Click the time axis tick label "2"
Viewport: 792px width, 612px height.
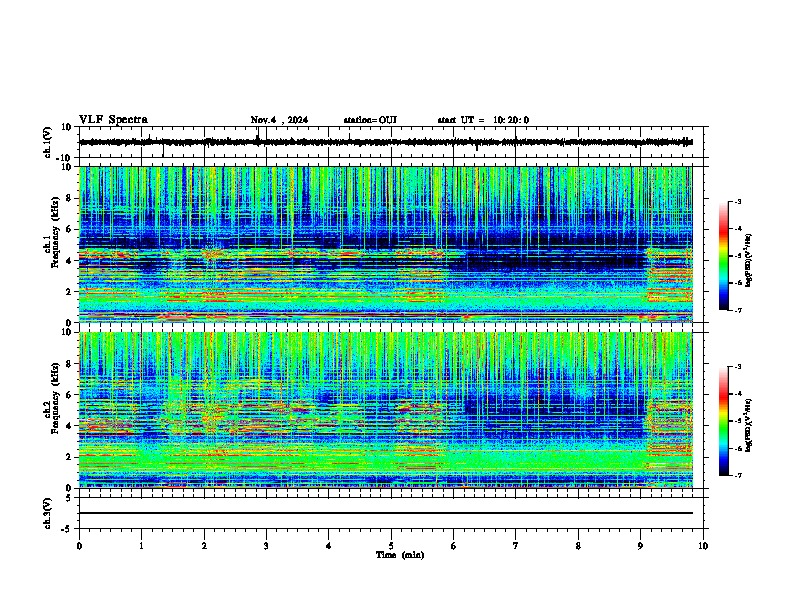204,546
